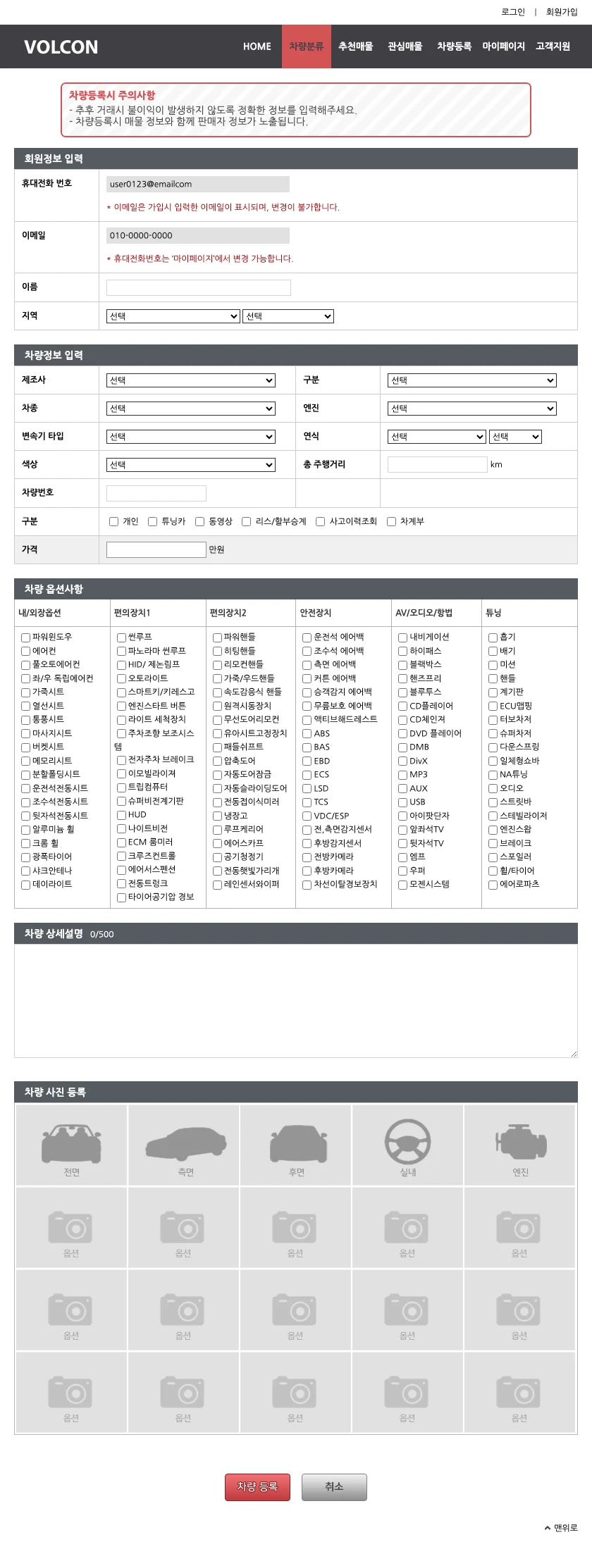Enable the 냉장고 option
The image size is (592, 1568).
[x=217, y=816]
